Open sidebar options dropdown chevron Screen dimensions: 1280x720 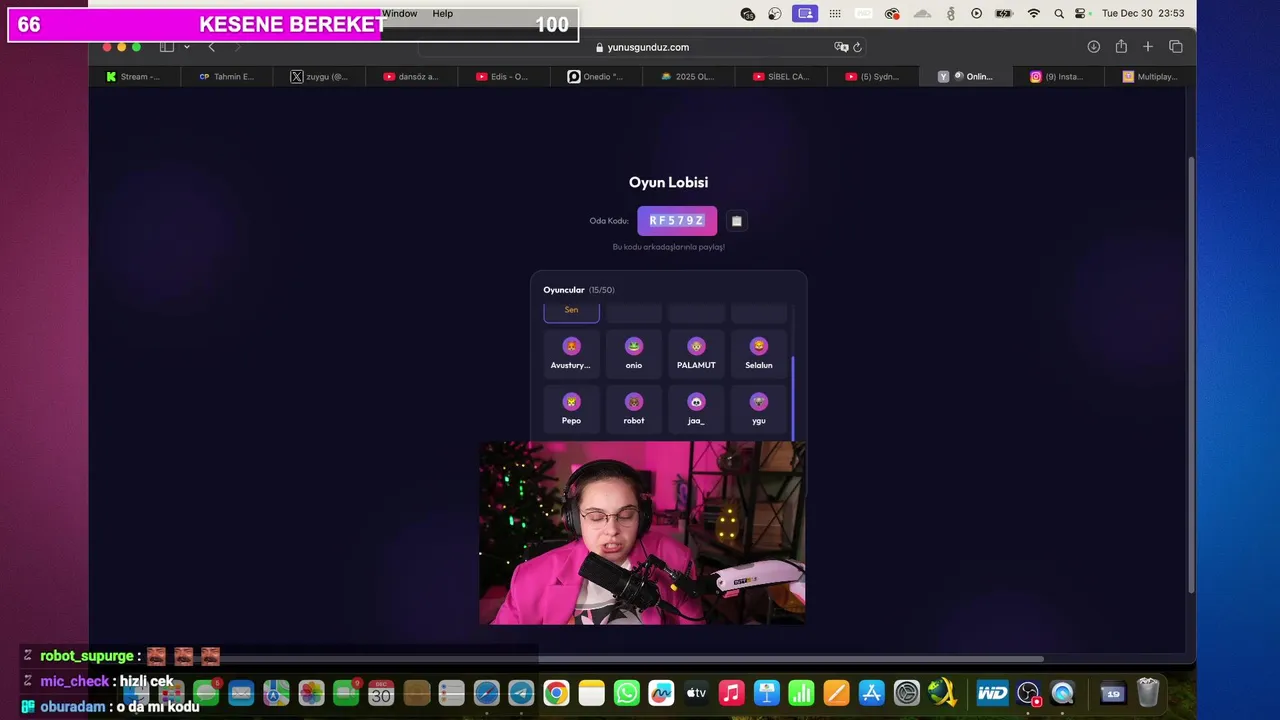186,47
